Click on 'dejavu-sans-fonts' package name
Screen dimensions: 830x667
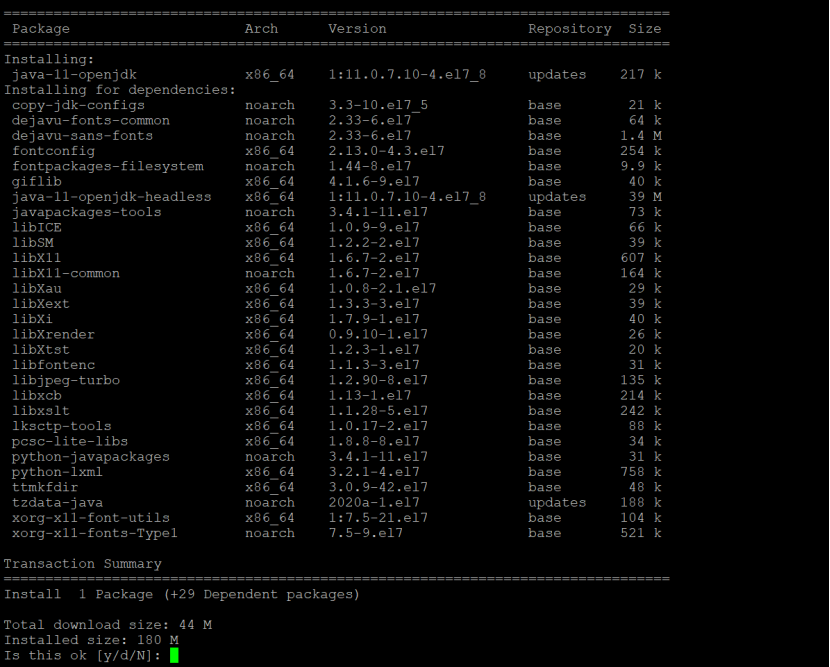click(82, 136)
